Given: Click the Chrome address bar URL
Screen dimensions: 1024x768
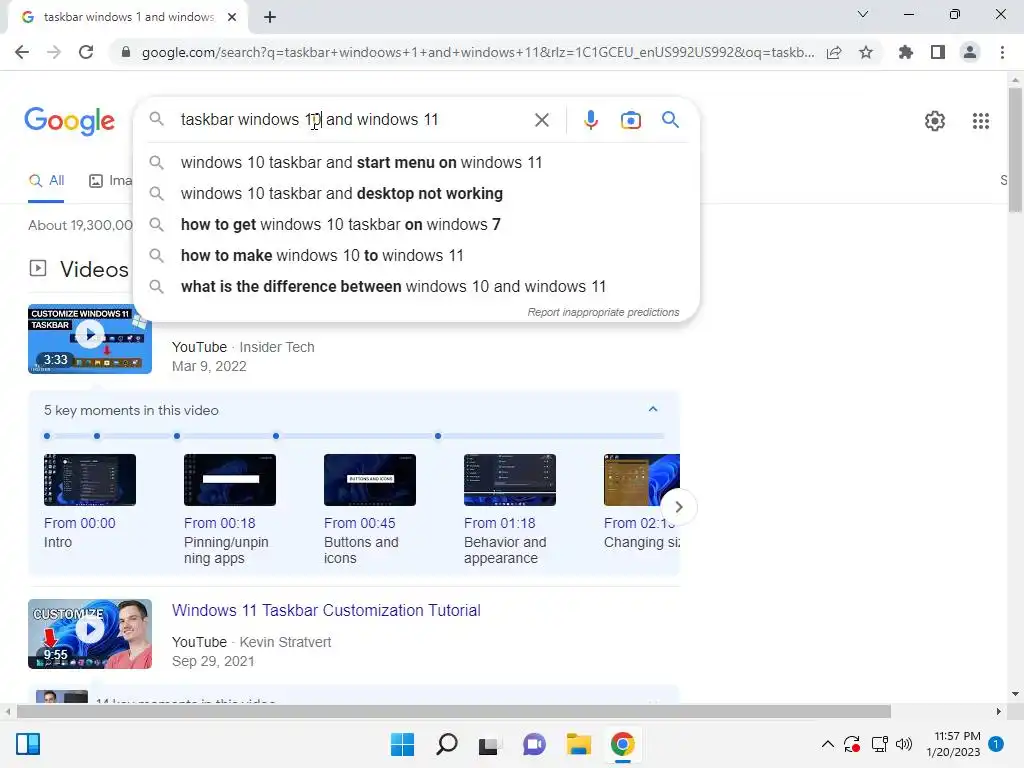Looking at the screenshot, I should pyautogui.click(x=478, y=52).
